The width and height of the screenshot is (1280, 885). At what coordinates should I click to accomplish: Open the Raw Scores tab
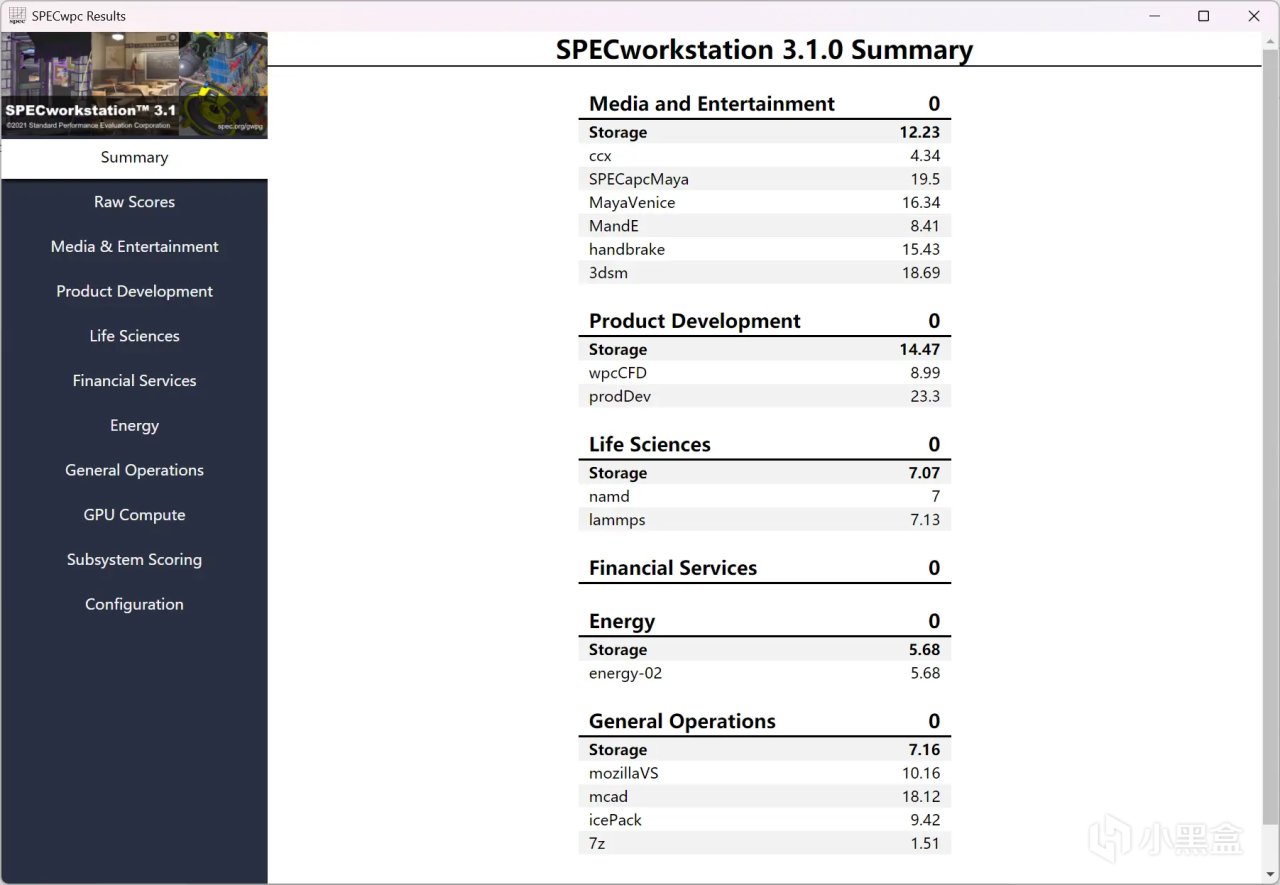(x=134, y=202)
